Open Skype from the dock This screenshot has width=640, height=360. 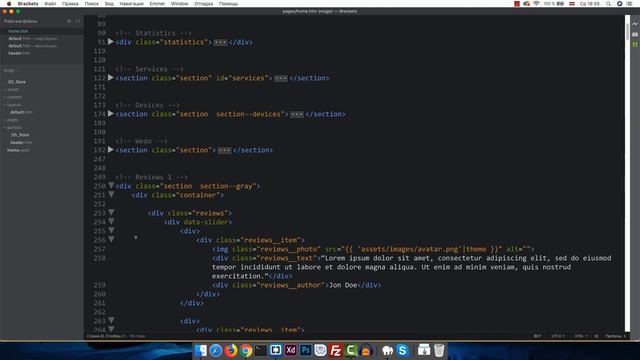(402, 350)
